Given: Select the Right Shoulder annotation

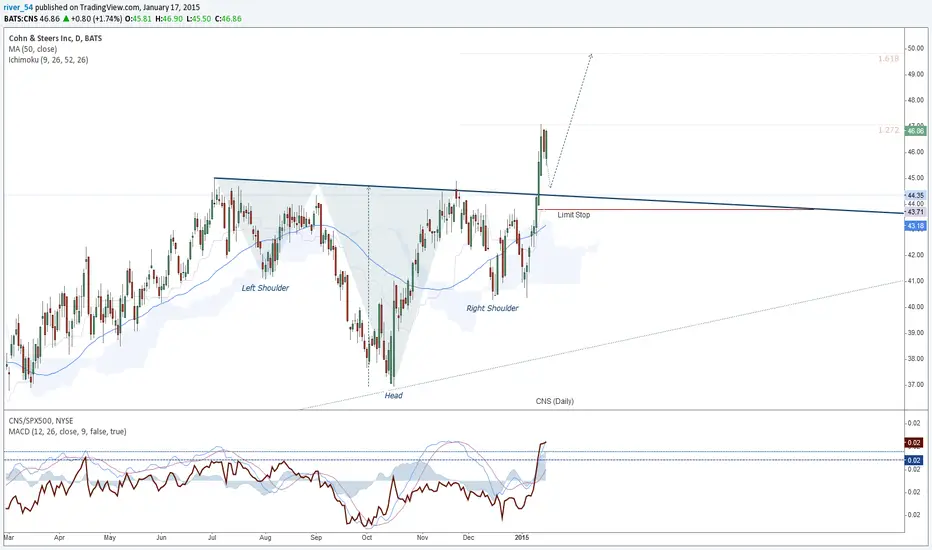Looking at the screenshot, I should (492, 308).
